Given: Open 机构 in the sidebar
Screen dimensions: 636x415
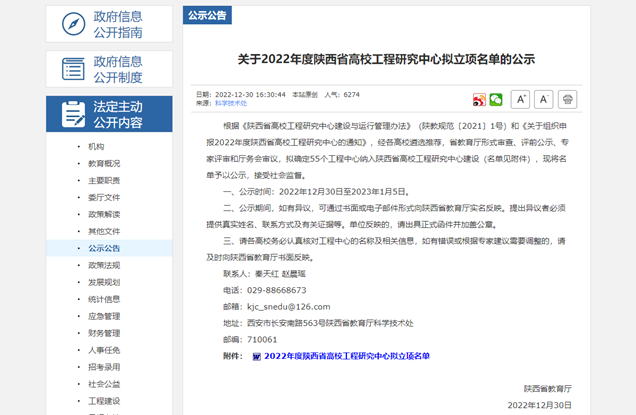Looking at the screenshot, I should (96, 147).
